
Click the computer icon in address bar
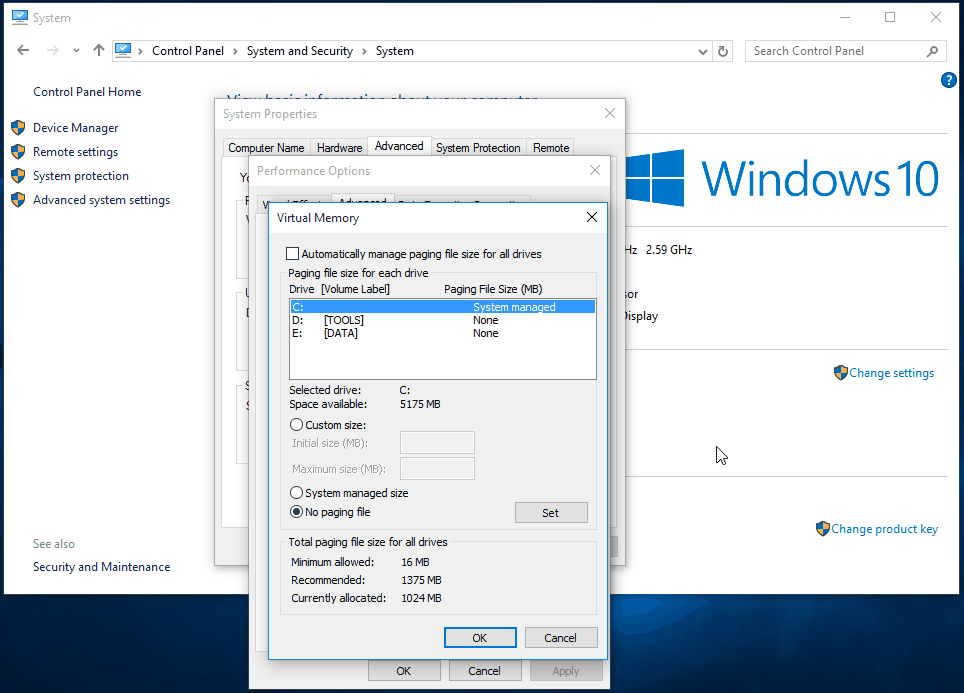123,50
